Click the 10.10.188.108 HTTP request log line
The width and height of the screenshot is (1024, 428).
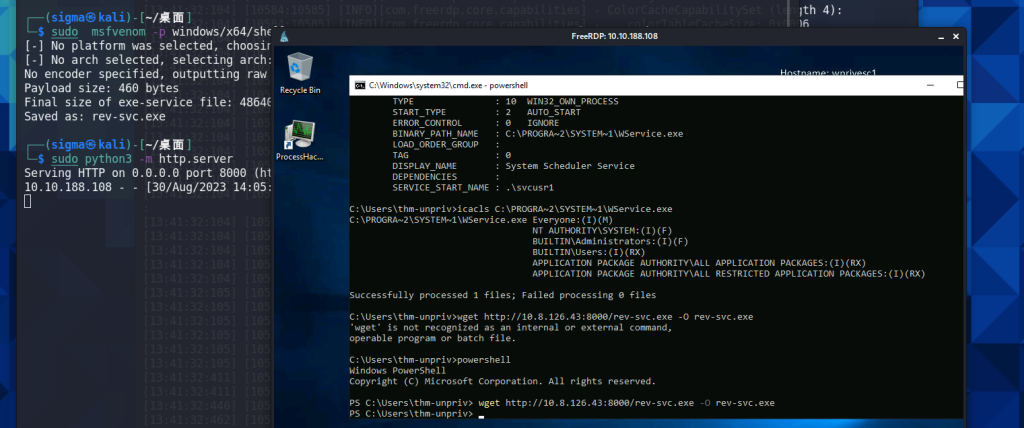[x=147, y=188]
